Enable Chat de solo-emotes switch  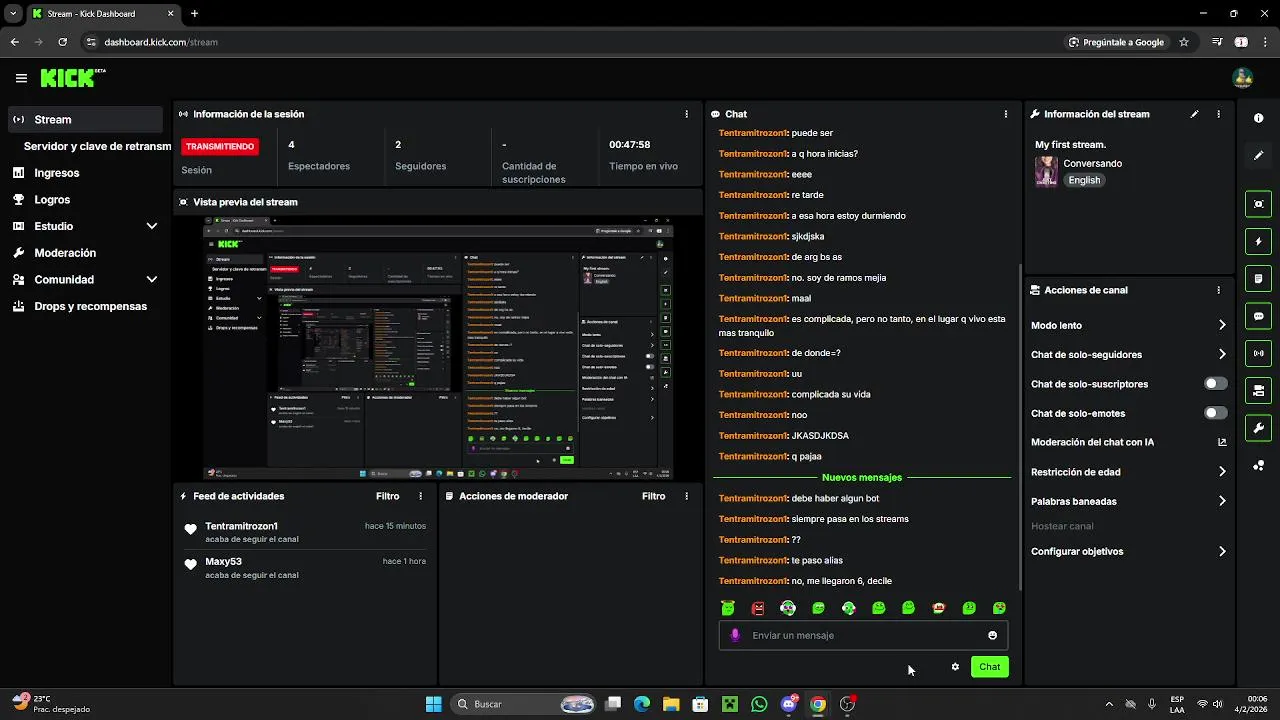click(1215, 413)
